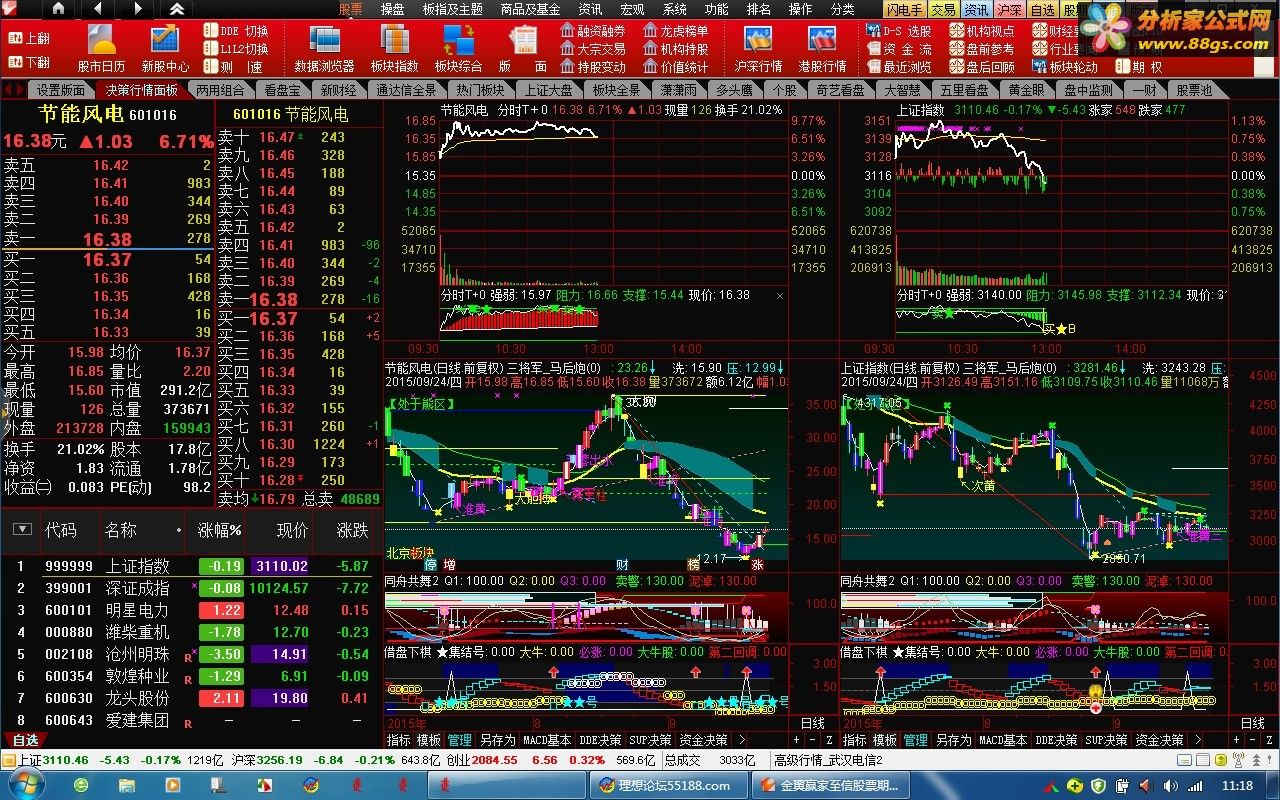Open 数据浏览器 data browser
This screenshot has width=1280, height=800.
tap(324, 48)
